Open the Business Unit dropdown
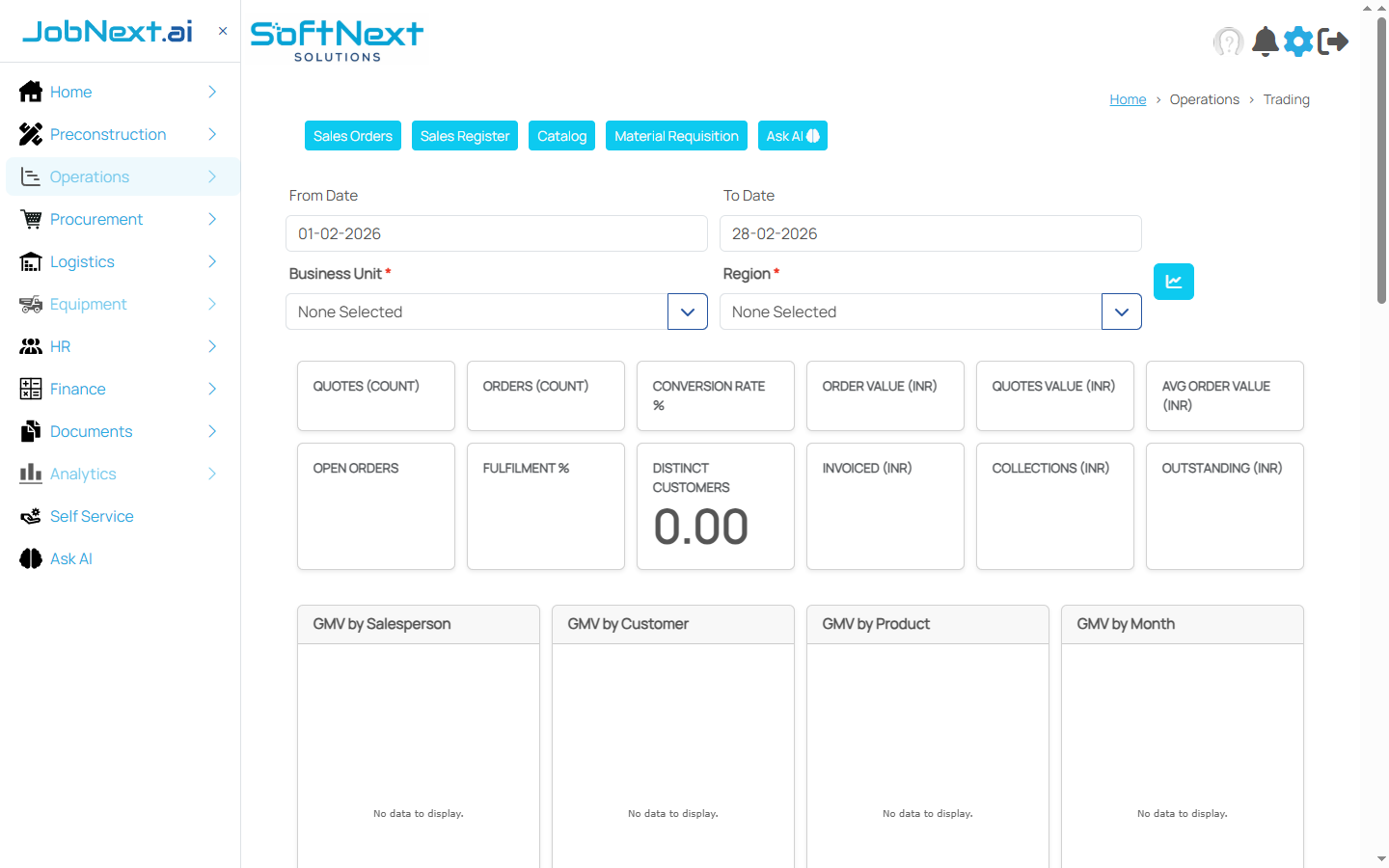The image size is (1389, 868). point(687,312)
